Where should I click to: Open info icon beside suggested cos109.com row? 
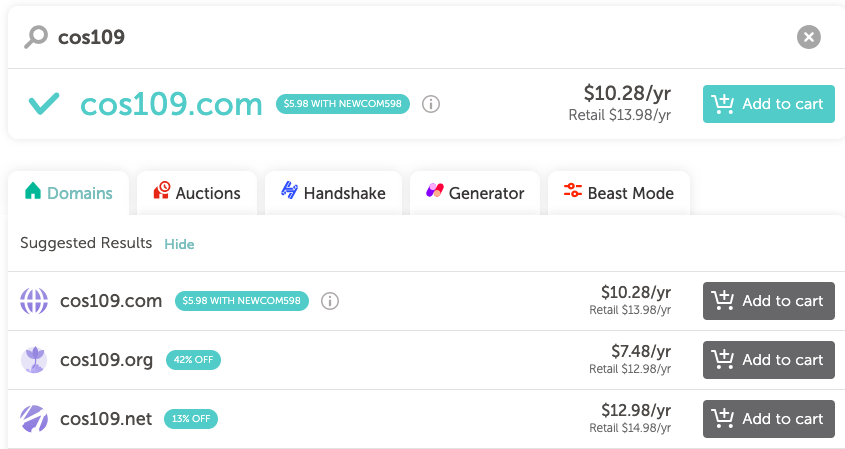330,301
